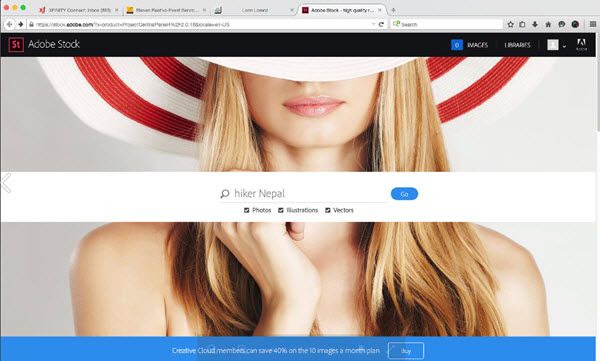This screenshot has height=361, width=600.
Task: Click the Adobe logo in header
Action: tap(581, 44)
